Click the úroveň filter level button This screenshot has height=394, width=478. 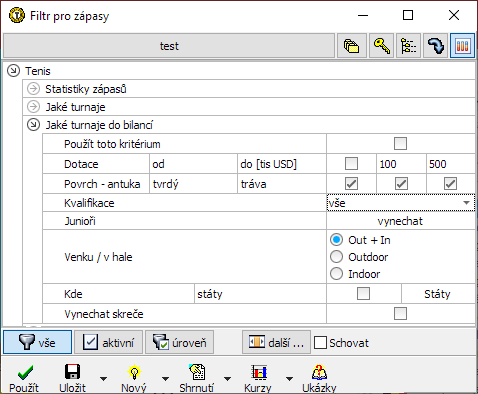pyautogui.click(x=179, y=342)
